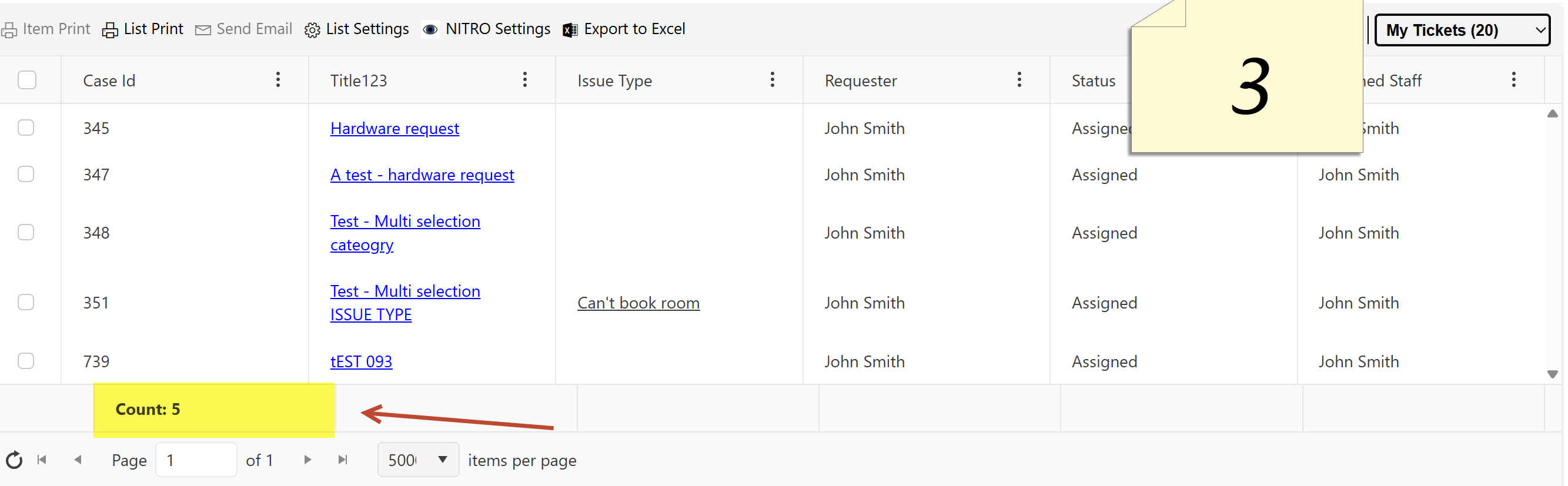
Task: Check the row for case 345
Action: click(25, 128)
